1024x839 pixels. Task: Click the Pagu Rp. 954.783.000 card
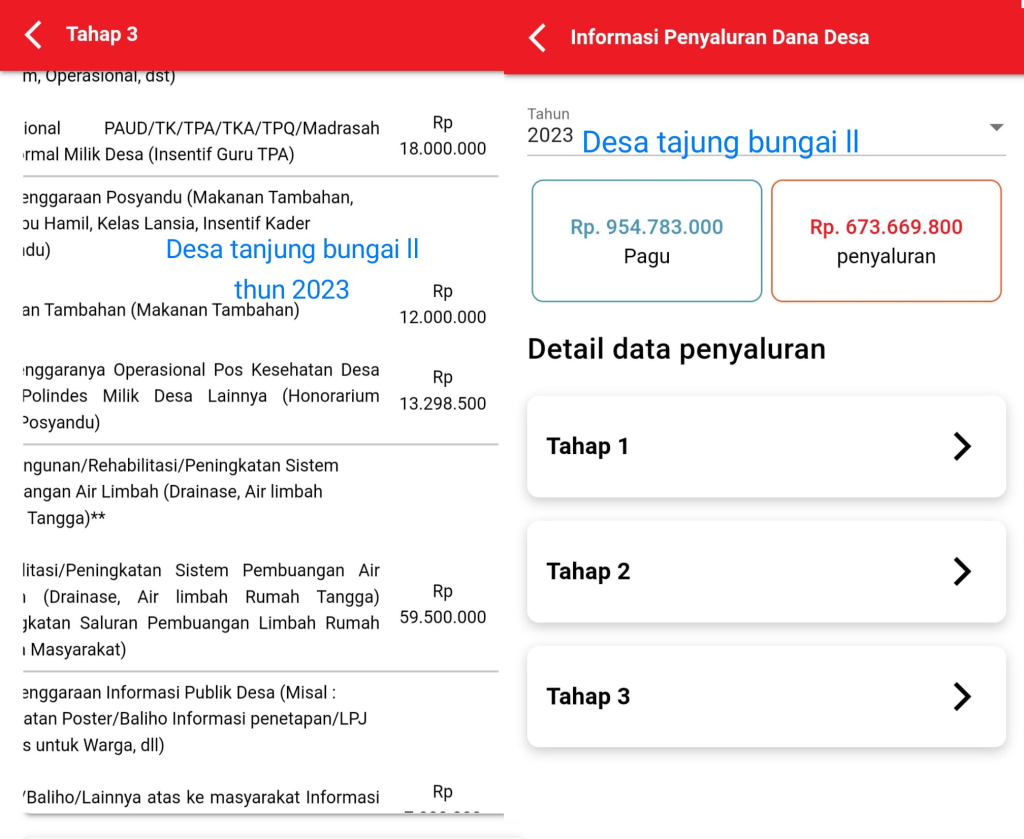click(646, 241)
